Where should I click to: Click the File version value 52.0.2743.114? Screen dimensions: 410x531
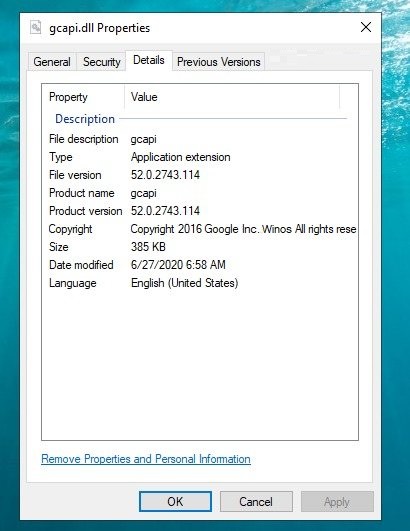pos(165,175)
